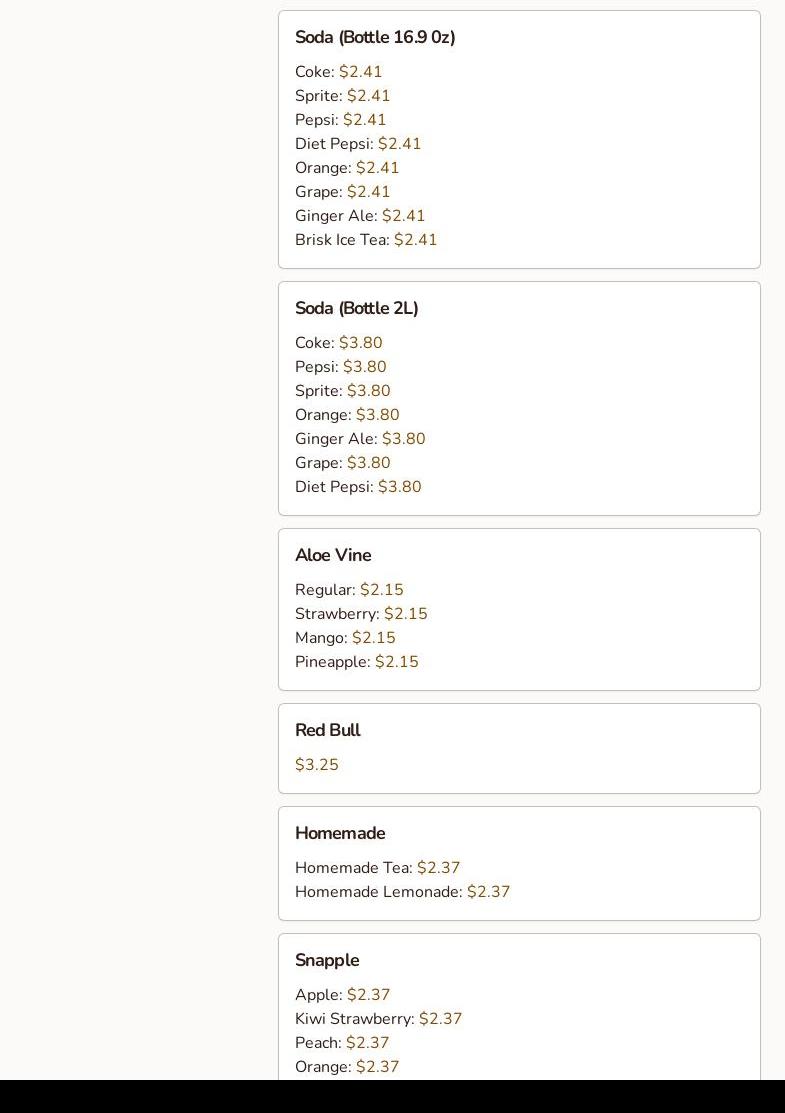This screenshot has height=1113, width=785.
Task: Click the Coke $2.41 bottle item
Action: pyautogui.click(x=338, y=72)
